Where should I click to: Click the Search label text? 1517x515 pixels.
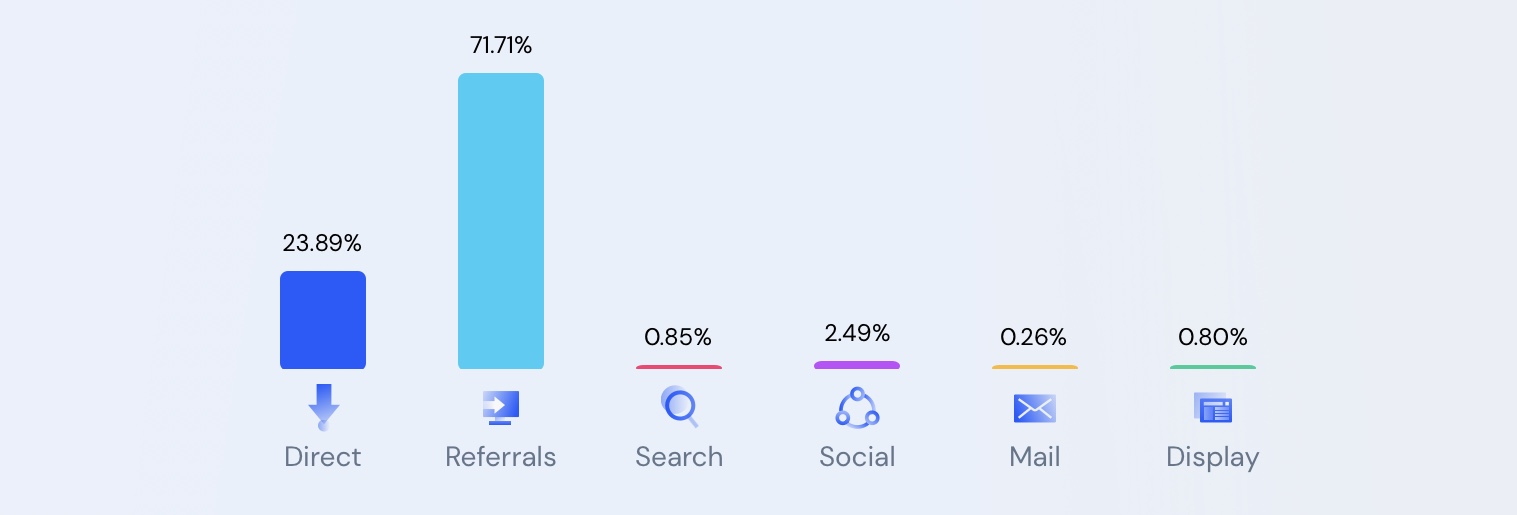pos(679,457)
